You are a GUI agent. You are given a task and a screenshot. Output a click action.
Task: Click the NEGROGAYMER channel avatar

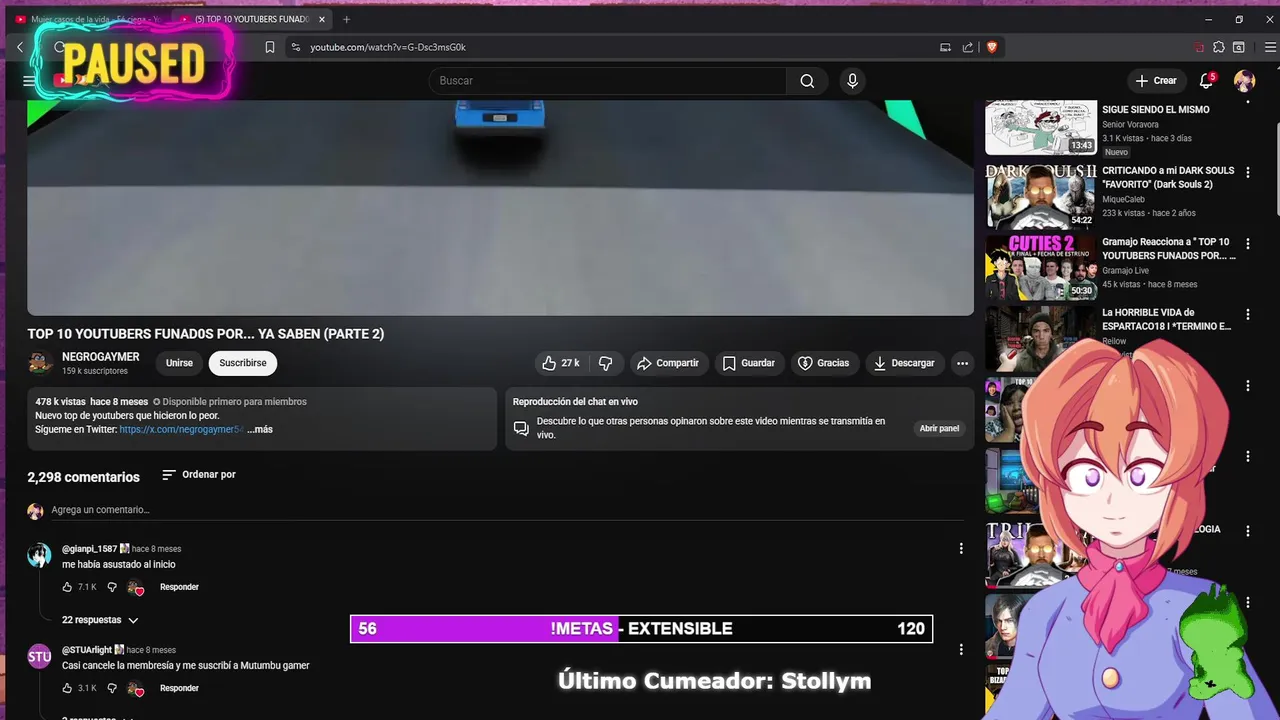(x=40, y=363)
